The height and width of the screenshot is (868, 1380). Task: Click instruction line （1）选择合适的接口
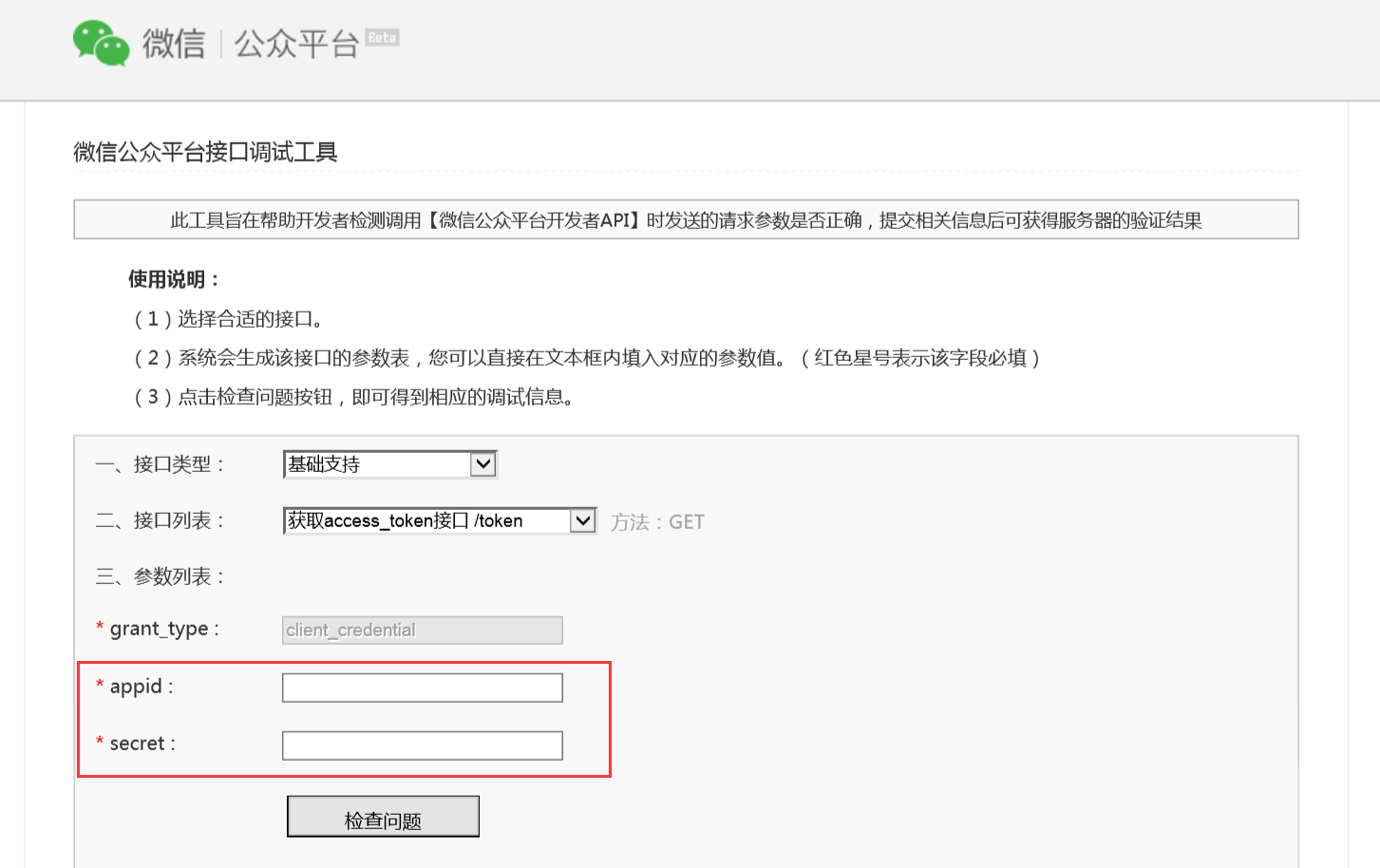pos(228,319)
